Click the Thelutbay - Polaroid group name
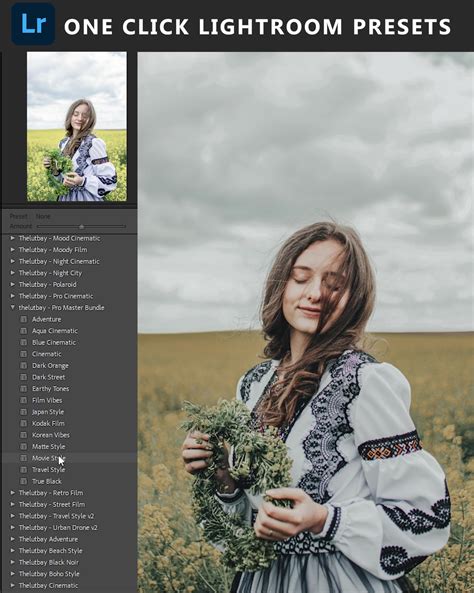 (48, 284)
